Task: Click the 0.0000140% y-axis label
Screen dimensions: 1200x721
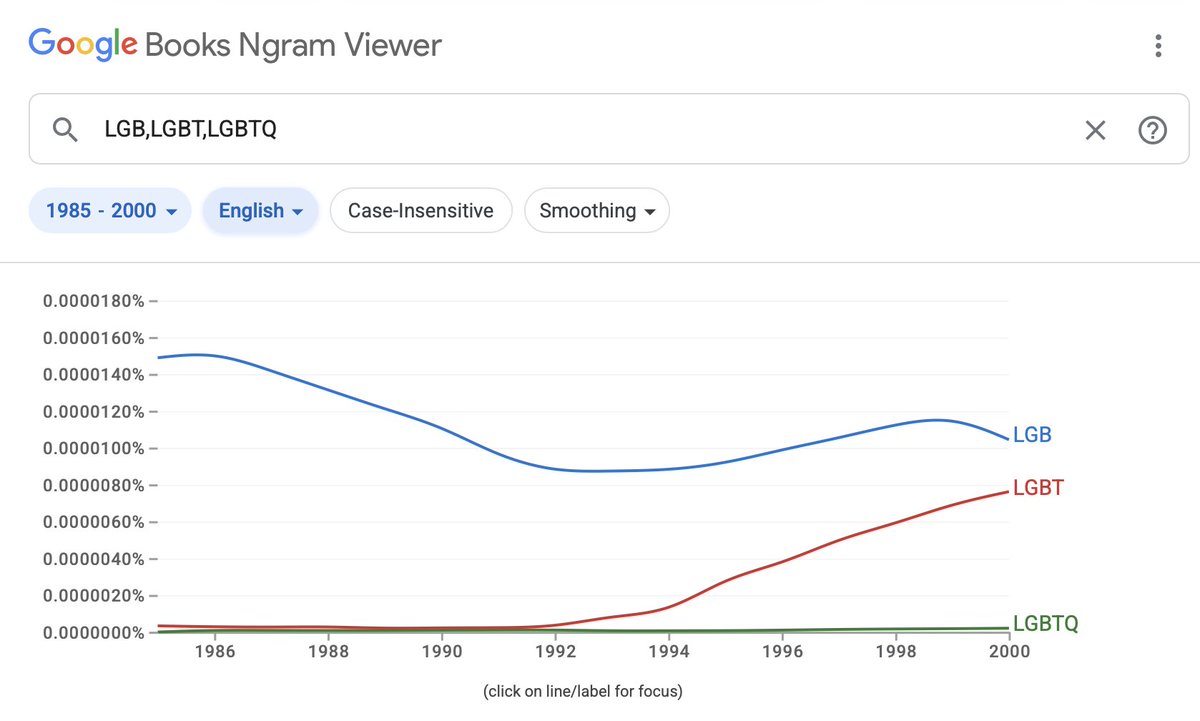Action: tap(94, 375)
